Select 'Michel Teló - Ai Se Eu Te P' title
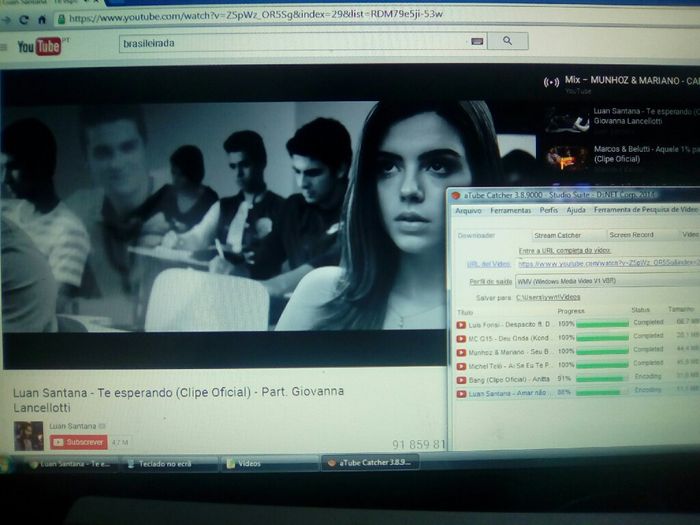This screenshot has height=525, width=700. pos(509,366)
